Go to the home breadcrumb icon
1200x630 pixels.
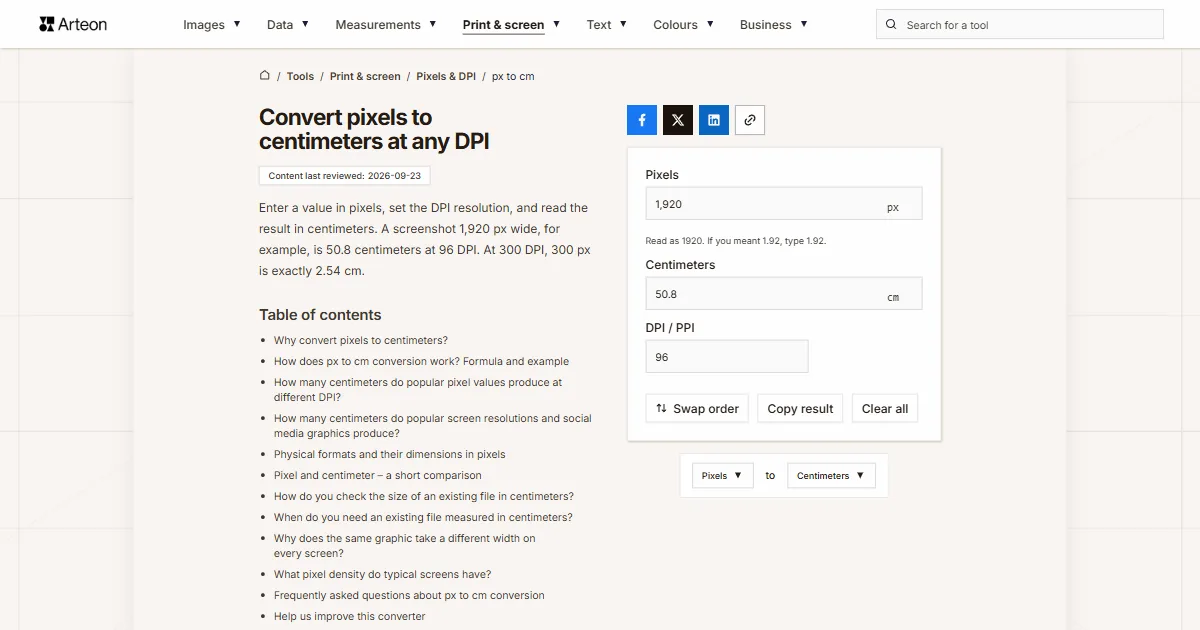tap(265, 75)
